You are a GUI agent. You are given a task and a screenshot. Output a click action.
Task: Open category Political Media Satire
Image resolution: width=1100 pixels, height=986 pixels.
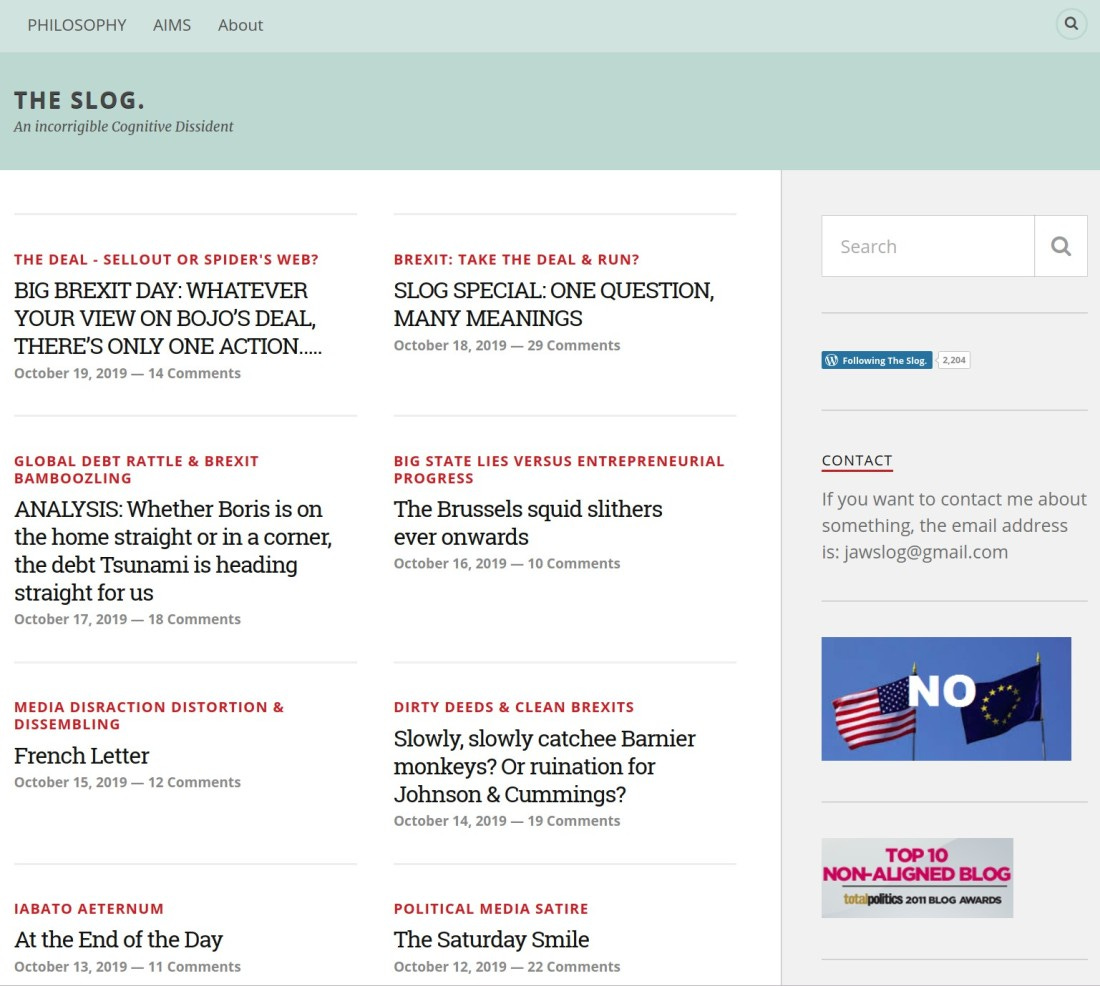pos(491,909)
